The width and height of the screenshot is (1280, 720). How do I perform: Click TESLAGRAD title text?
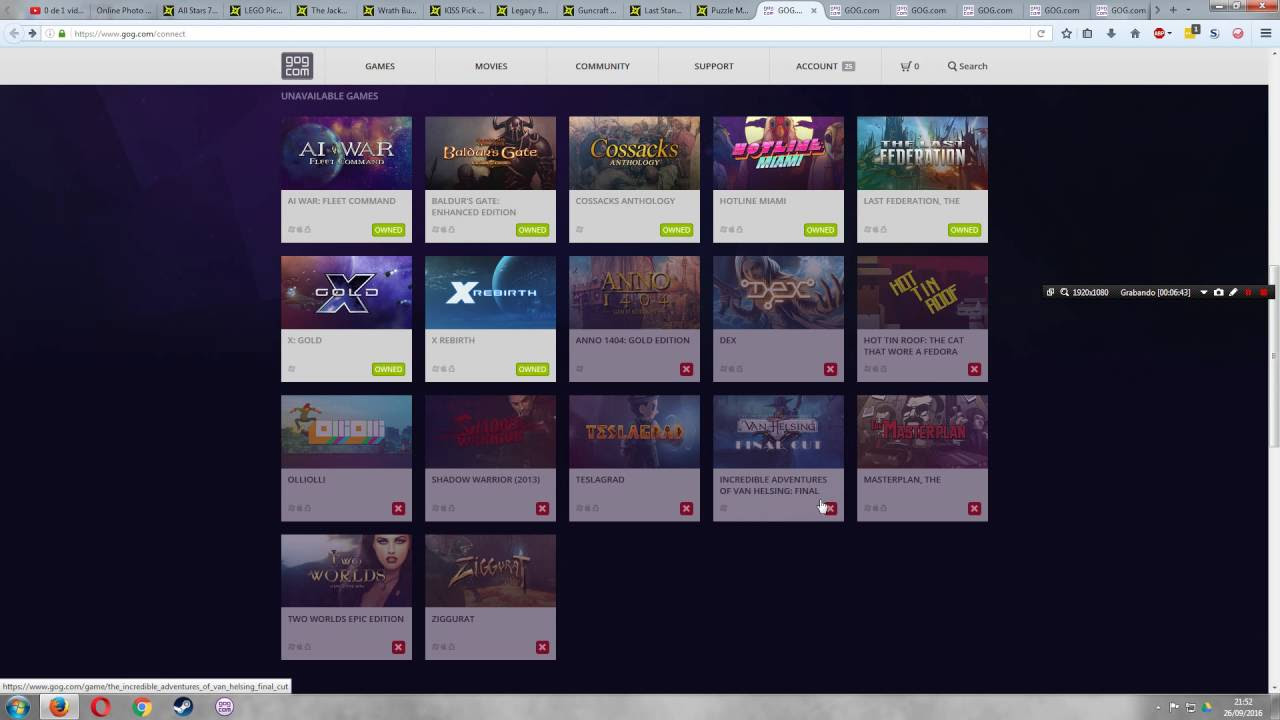600,479
